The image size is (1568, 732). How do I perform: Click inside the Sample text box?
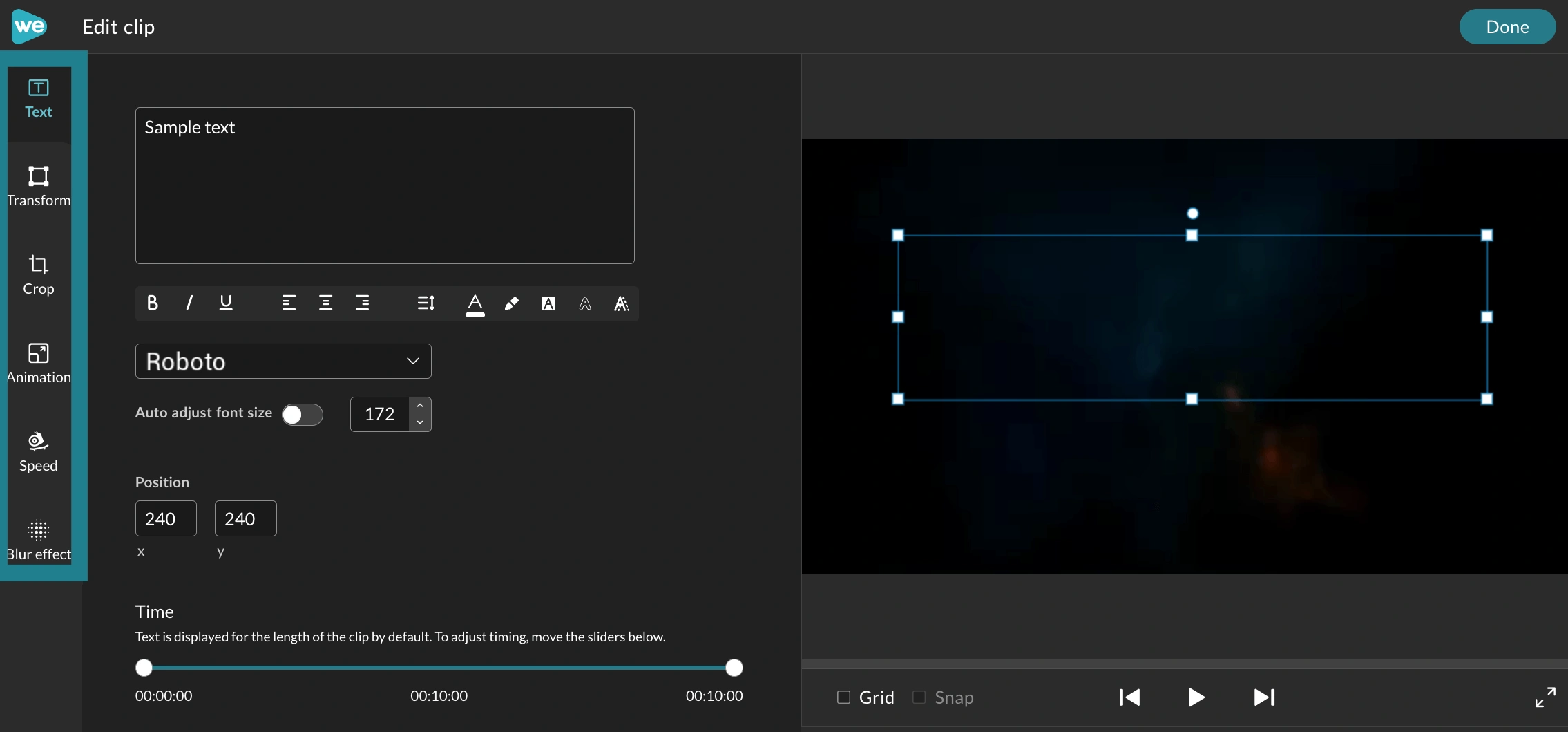385,185
